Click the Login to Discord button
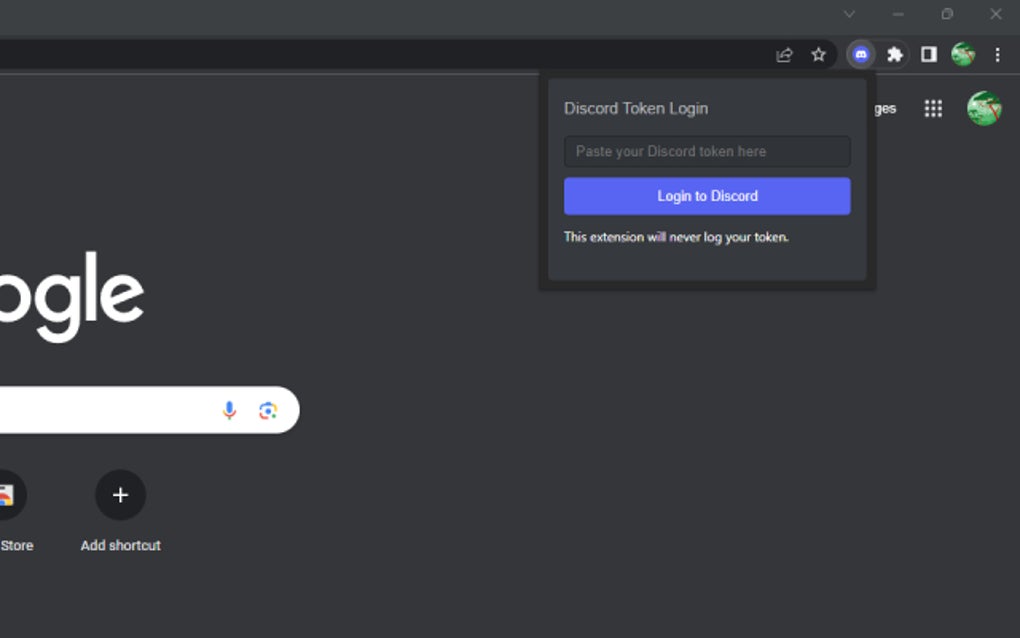The image size is (1020, 638). pyautogui.click(x=706, y=196)
